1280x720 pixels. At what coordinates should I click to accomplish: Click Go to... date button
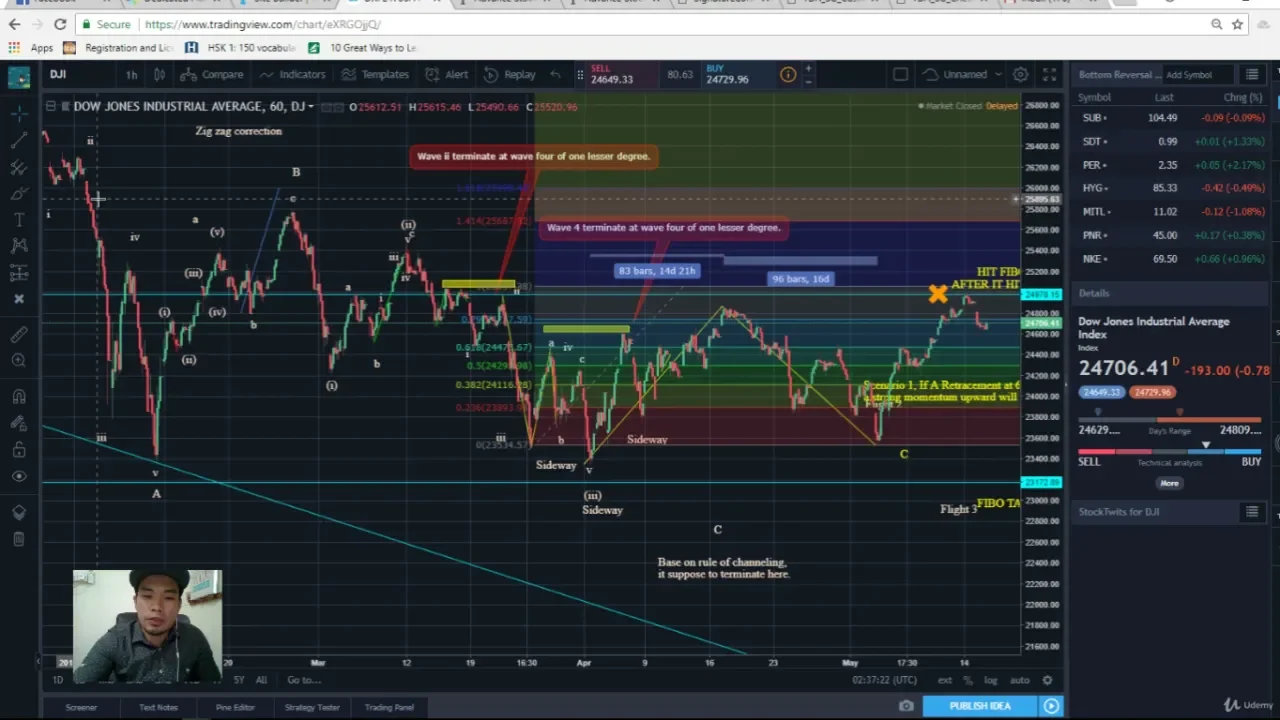303,680
